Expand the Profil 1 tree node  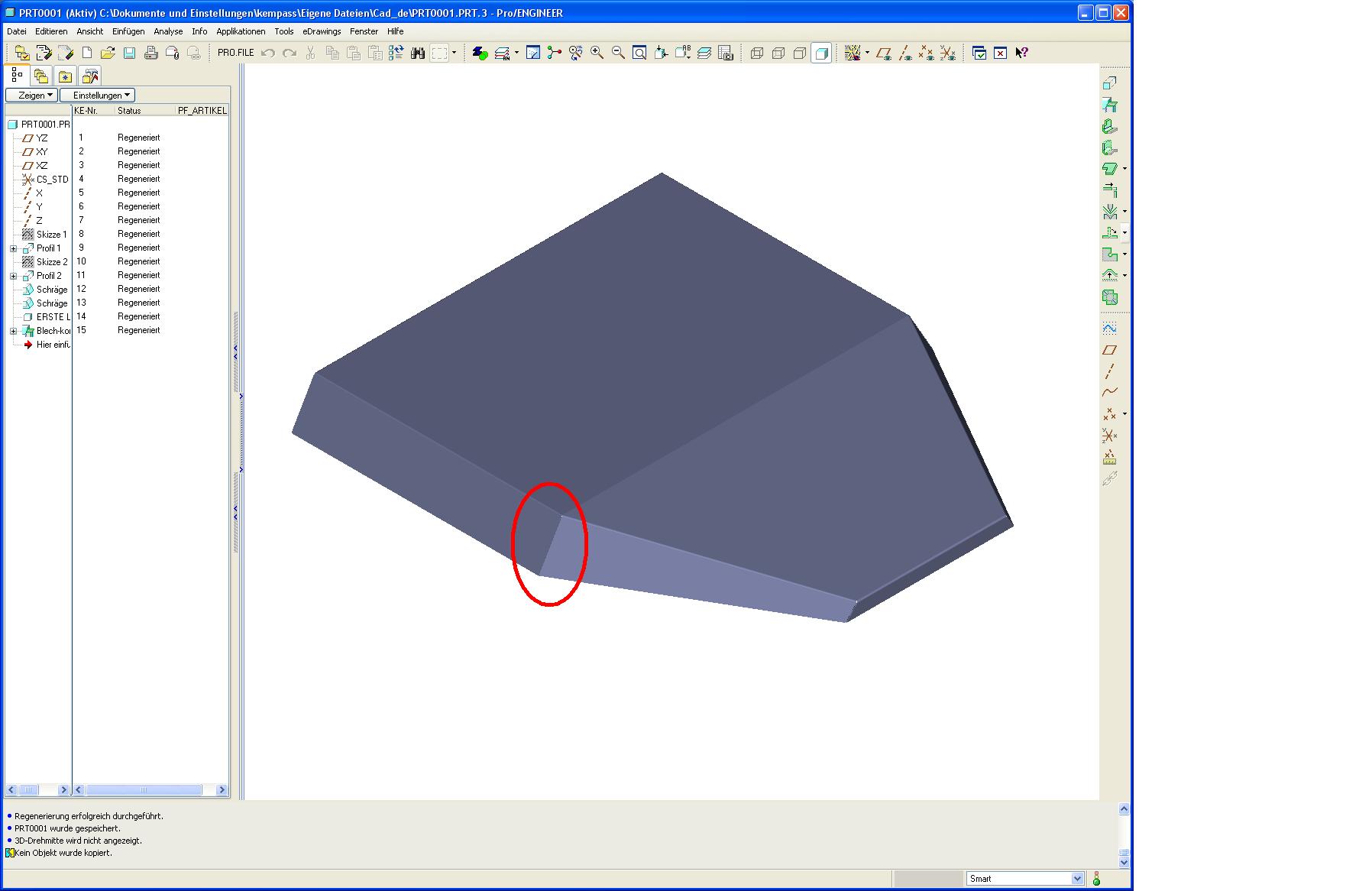(x=13, y=248)
